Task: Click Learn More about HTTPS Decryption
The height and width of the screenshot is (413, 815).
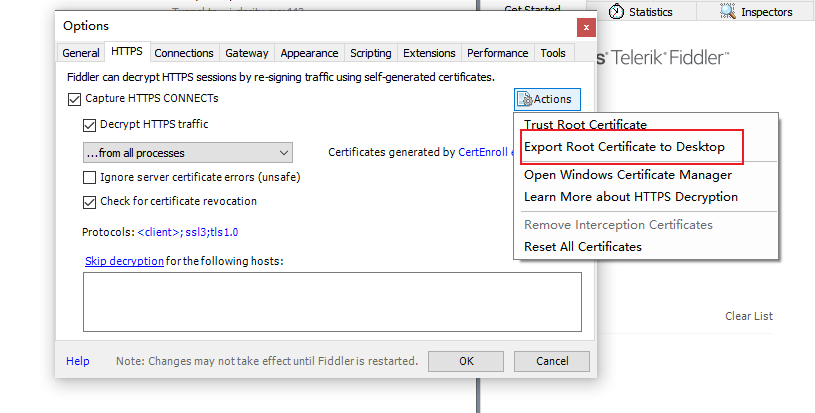Action: click(631, 197)
